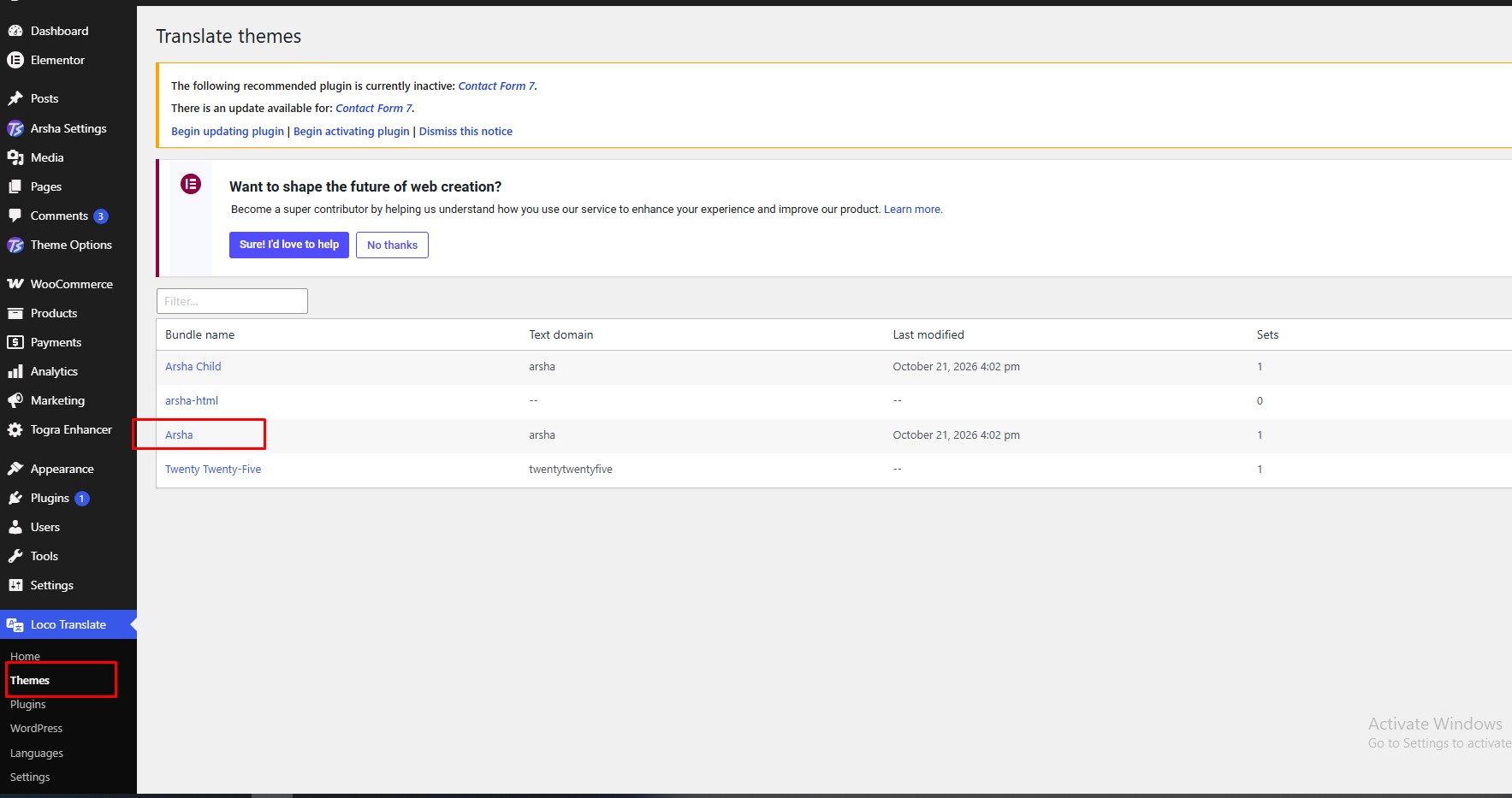
Task: Open Themes under Loco Translate
Action: 30,680
